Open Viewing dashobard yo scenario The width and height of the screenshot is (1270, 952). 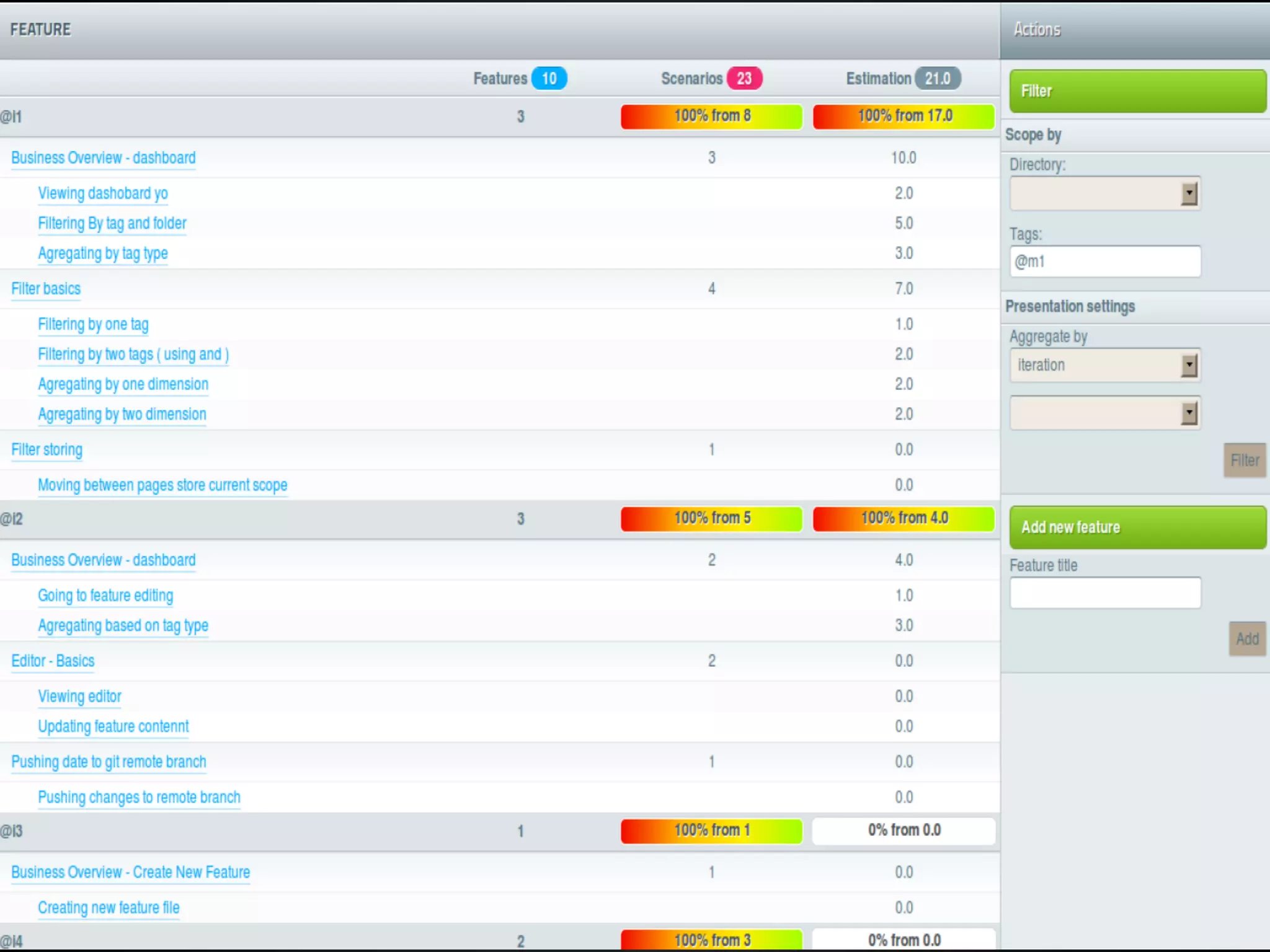coord(103,193)
